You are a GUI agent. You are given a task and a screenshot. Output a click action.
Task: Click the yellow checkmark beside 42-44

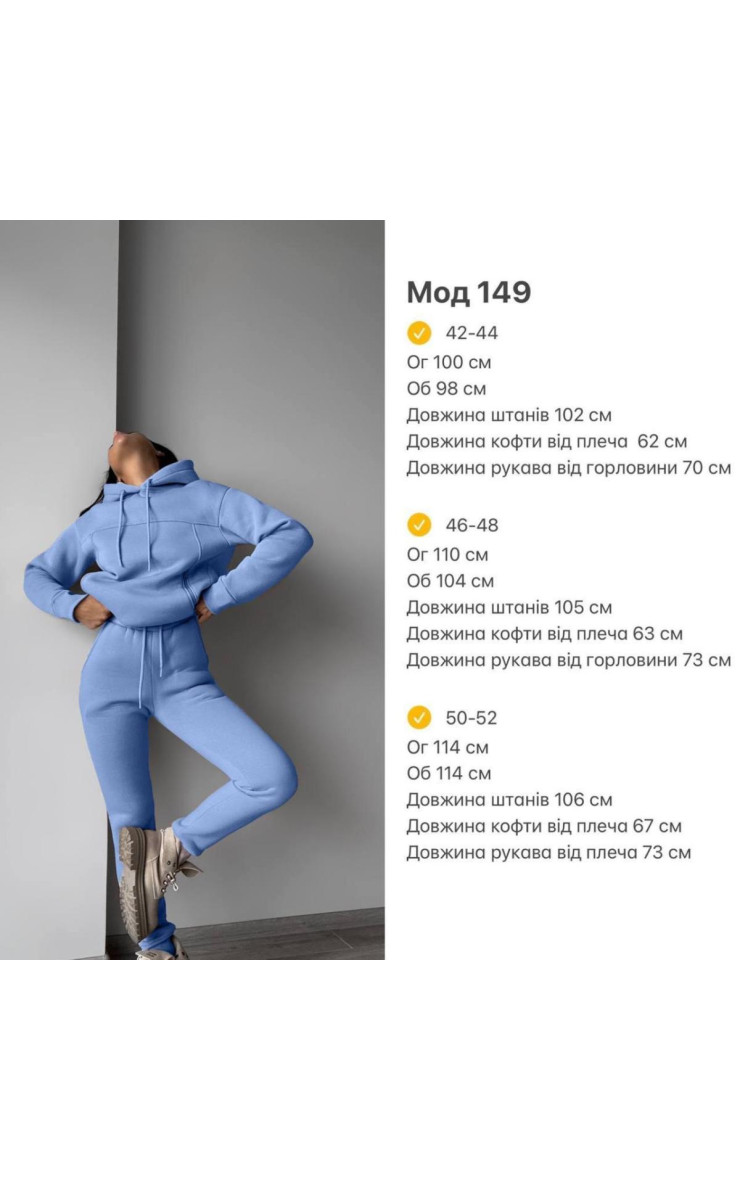[x=419, y=333]
